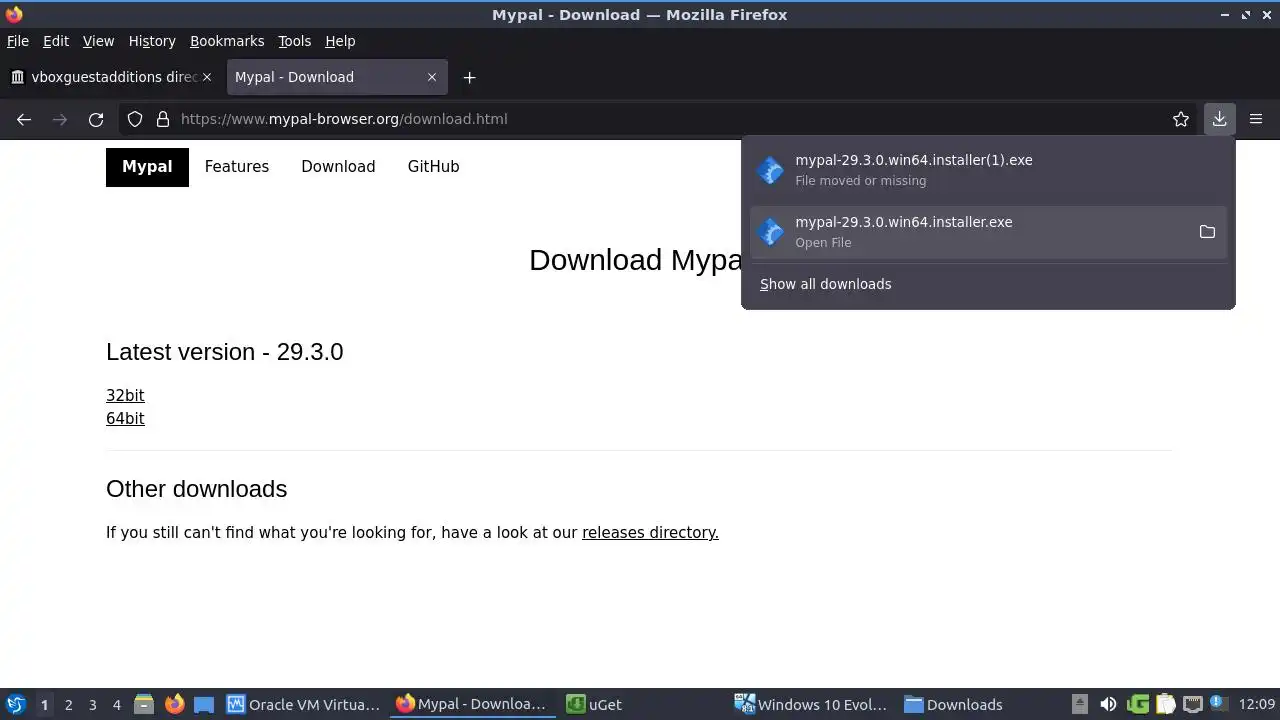Viewport: 1280px width, 720px height.
Task: Open the Edit menu
Action: coord(56,41)
